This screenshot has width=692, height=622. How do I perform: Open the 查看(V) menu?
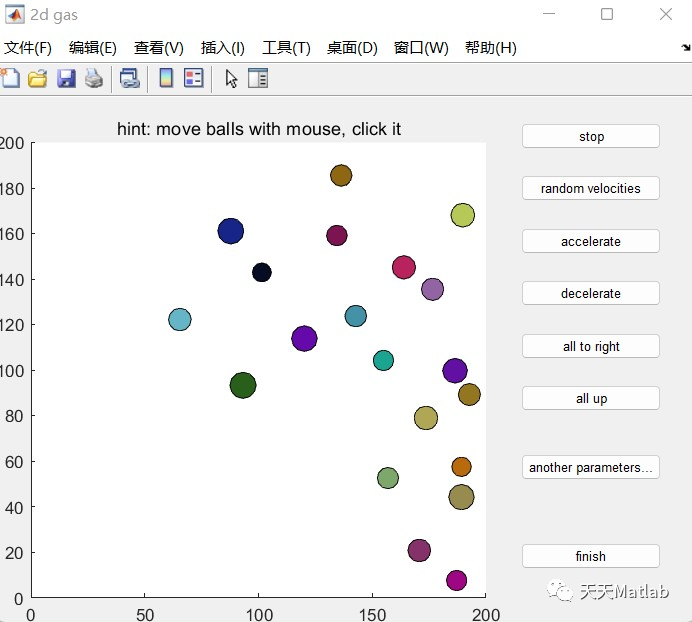(x=159, y=48)
